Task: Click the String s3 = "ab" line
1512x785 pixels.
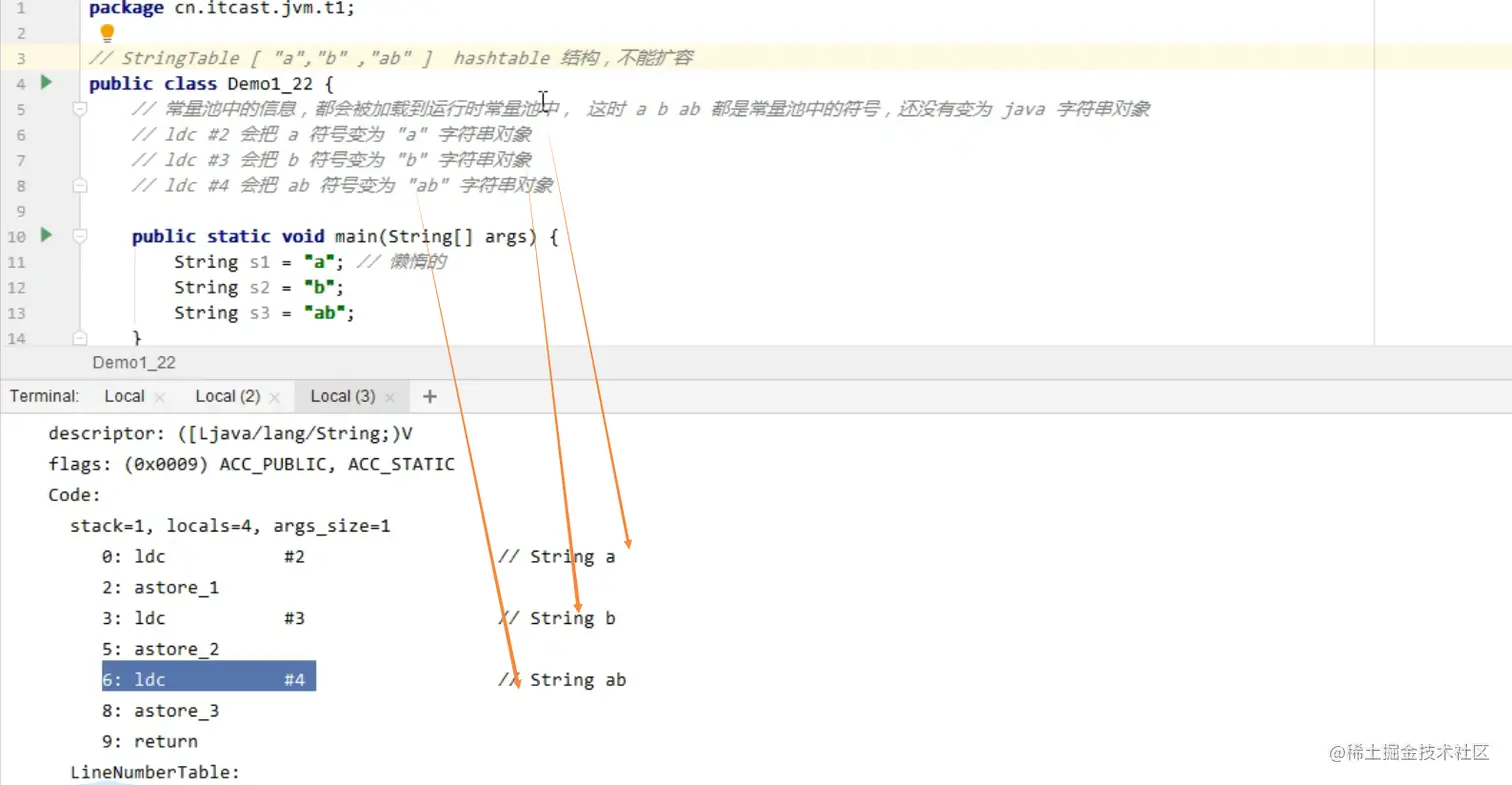Action: (265, 313)
